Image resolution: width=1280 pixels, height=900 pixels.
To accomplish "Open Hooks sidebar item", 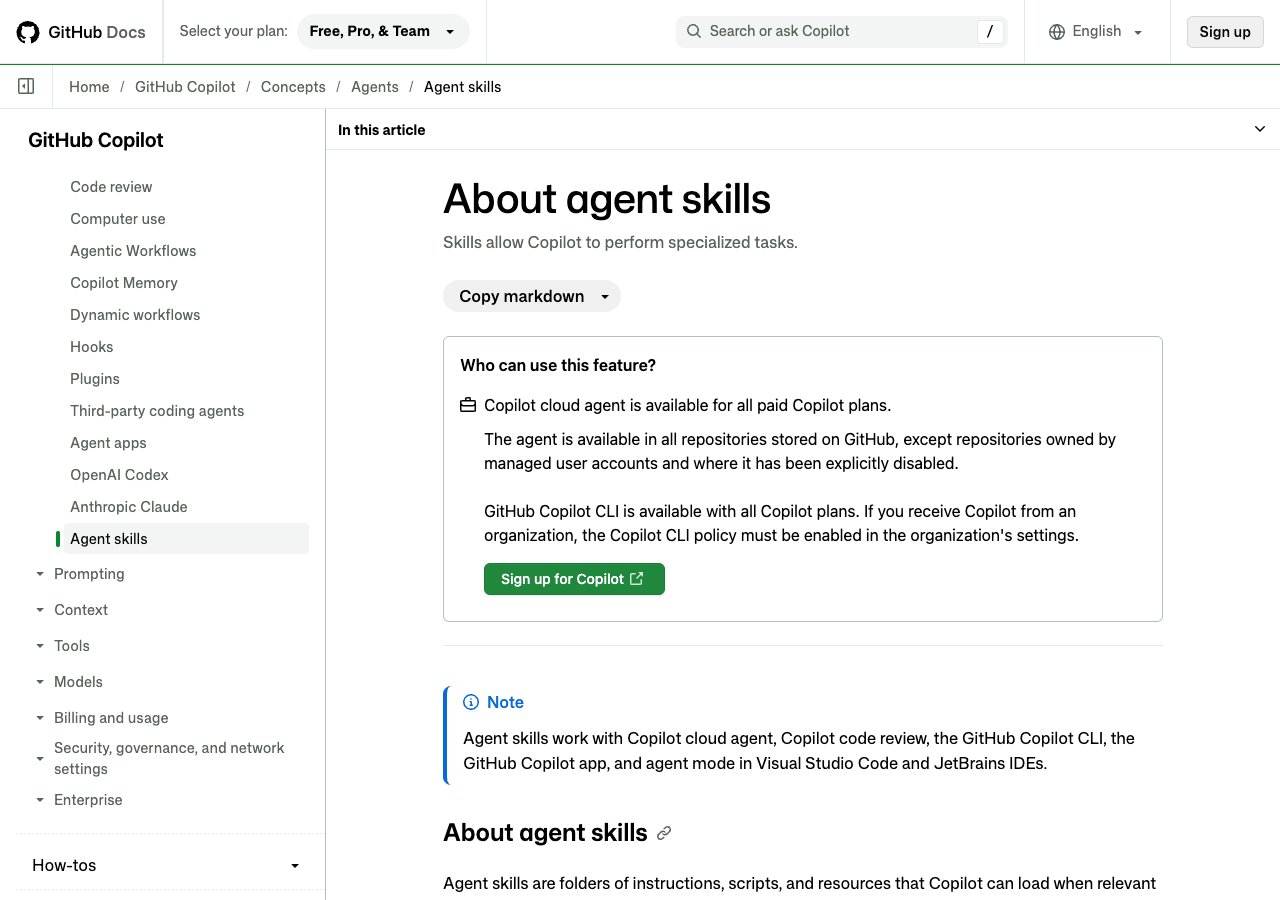I will (x=92, y=347).
